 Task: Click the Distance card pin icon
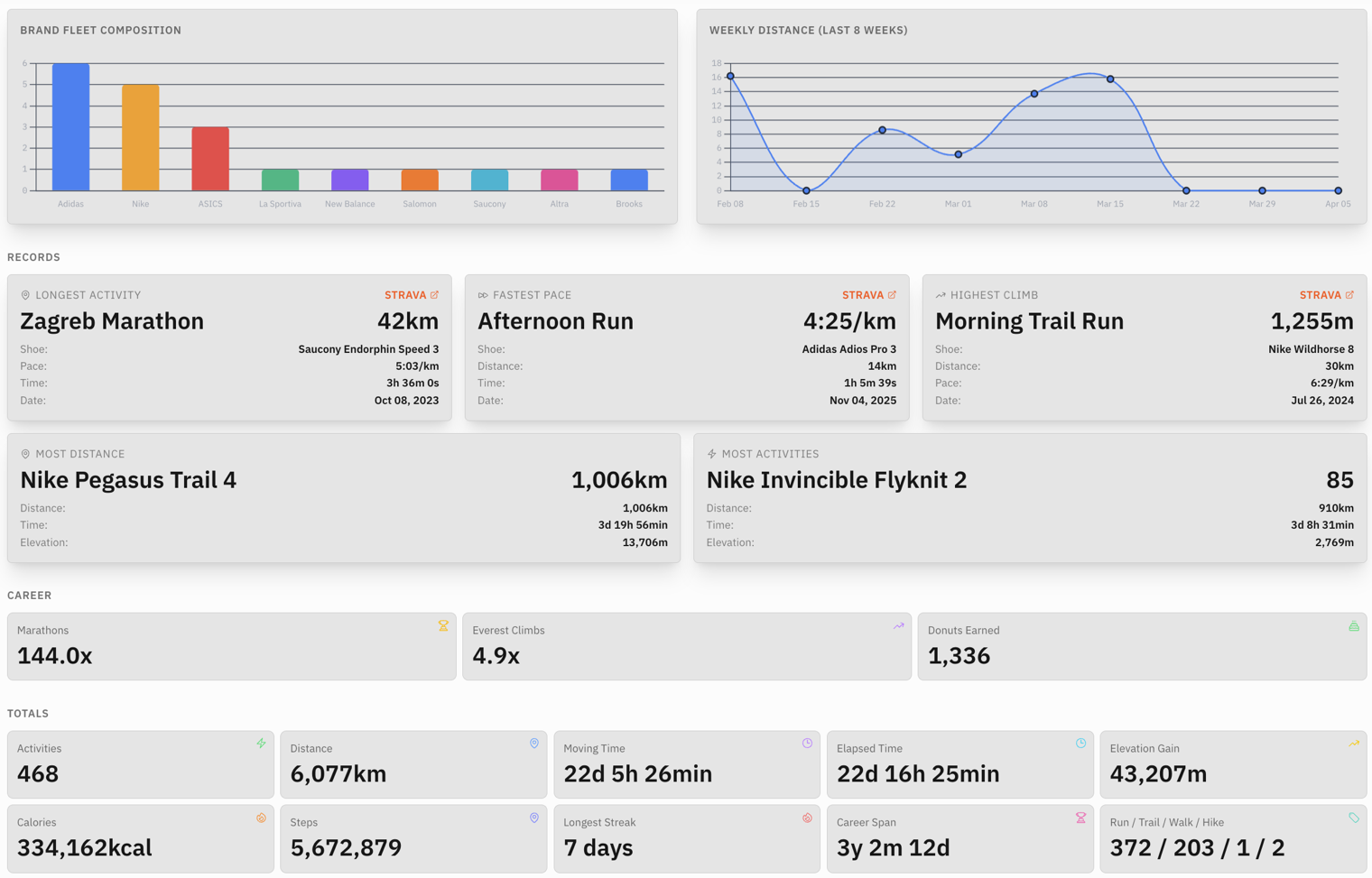click(534, 744)
